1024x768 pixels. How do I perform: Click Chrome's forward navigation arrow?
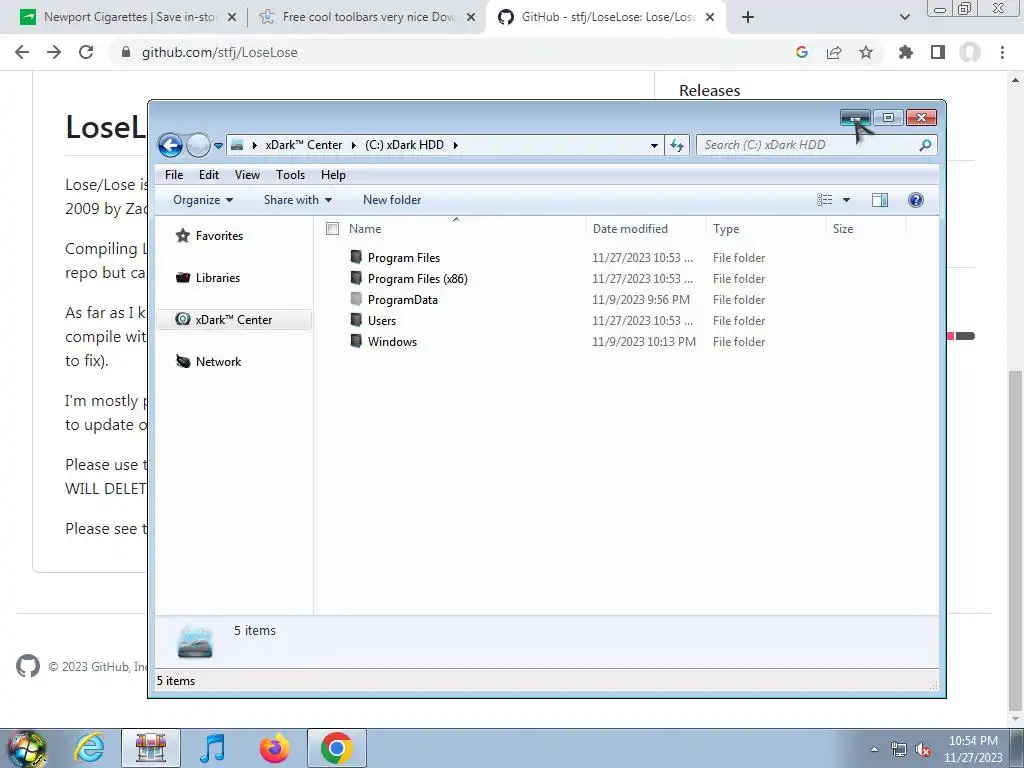54,52
